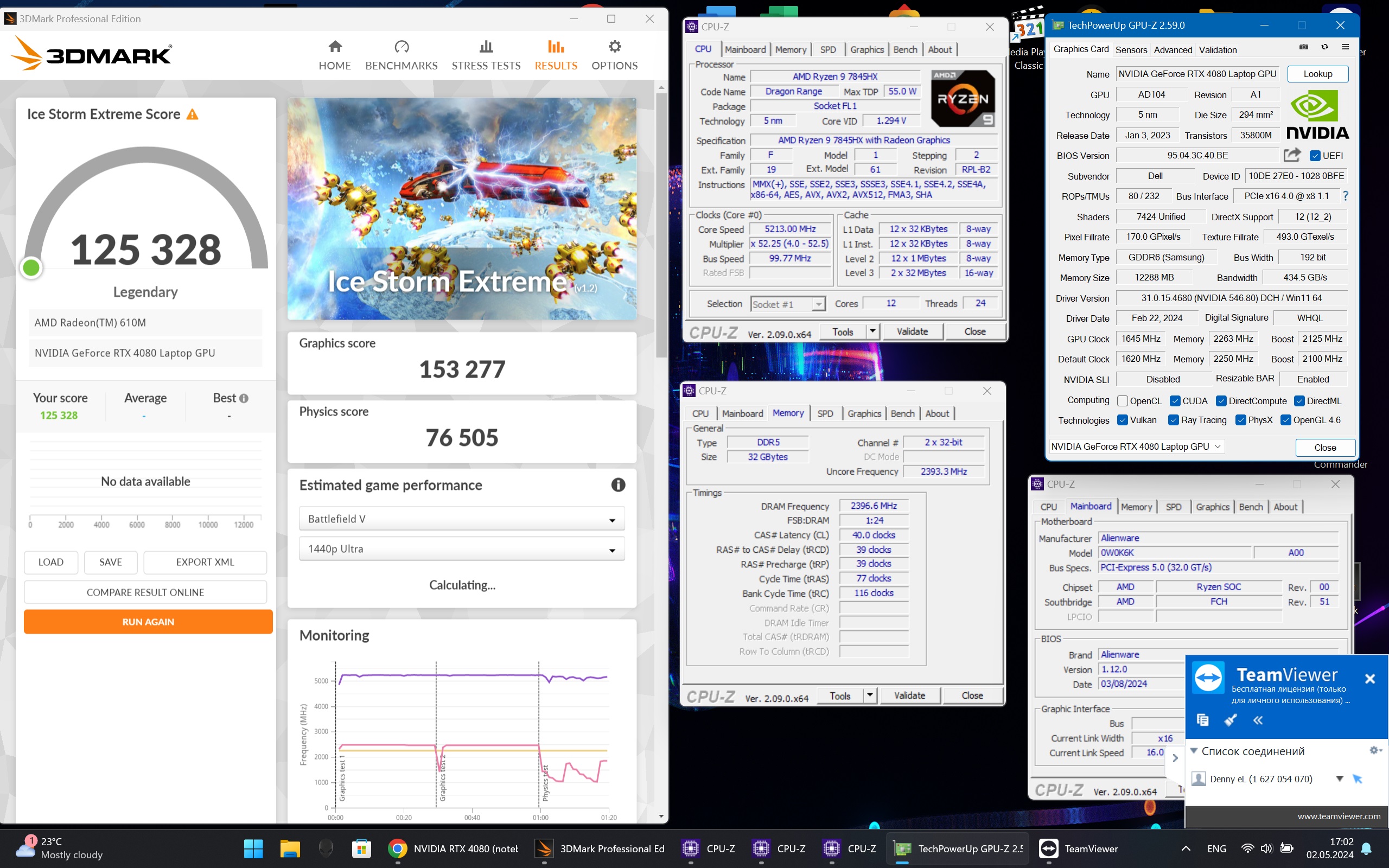Open STRESS TESTS in 3DMark

pos(486,55)
